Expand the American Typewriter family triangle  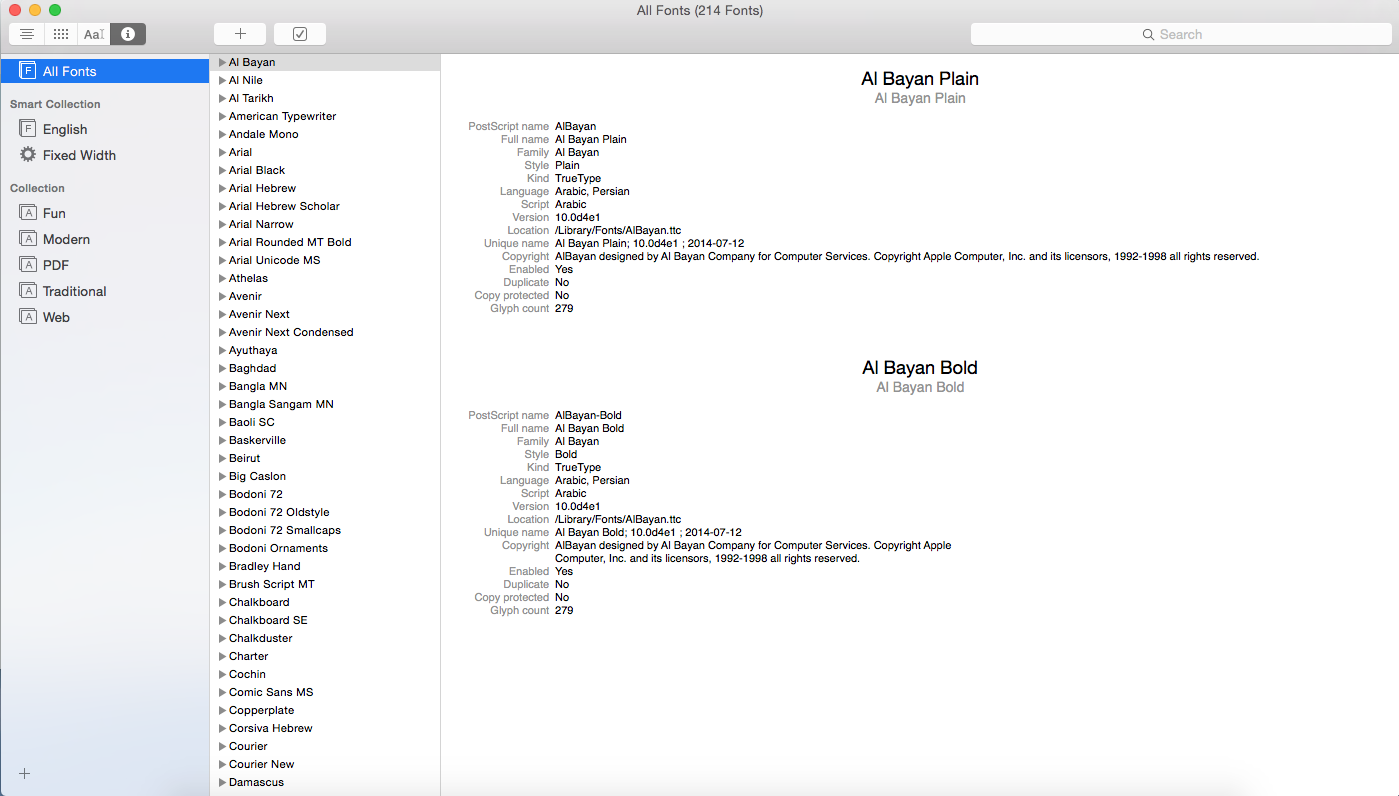[x=222, y=116]
